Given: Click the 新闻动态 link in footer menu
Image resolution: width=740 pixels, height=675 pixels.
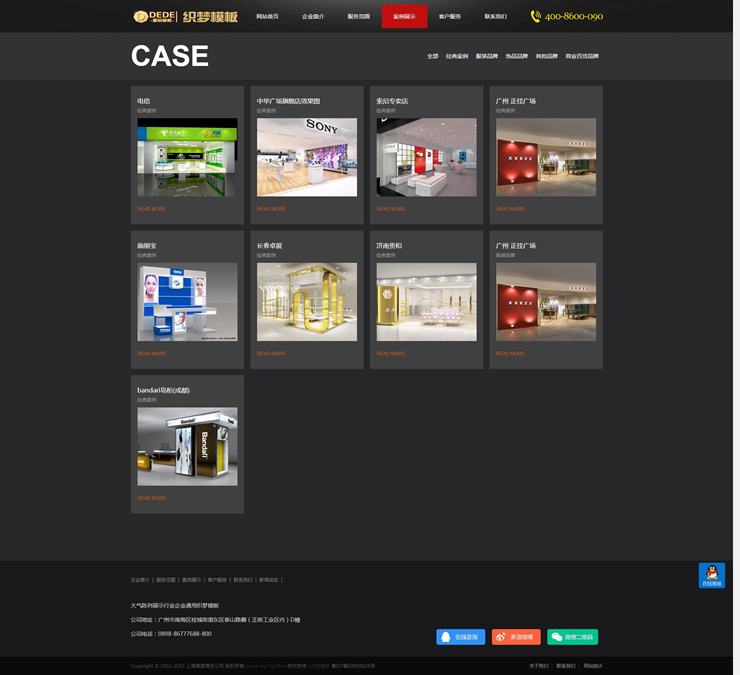Looking at the screenshot, I should [268, 580].
